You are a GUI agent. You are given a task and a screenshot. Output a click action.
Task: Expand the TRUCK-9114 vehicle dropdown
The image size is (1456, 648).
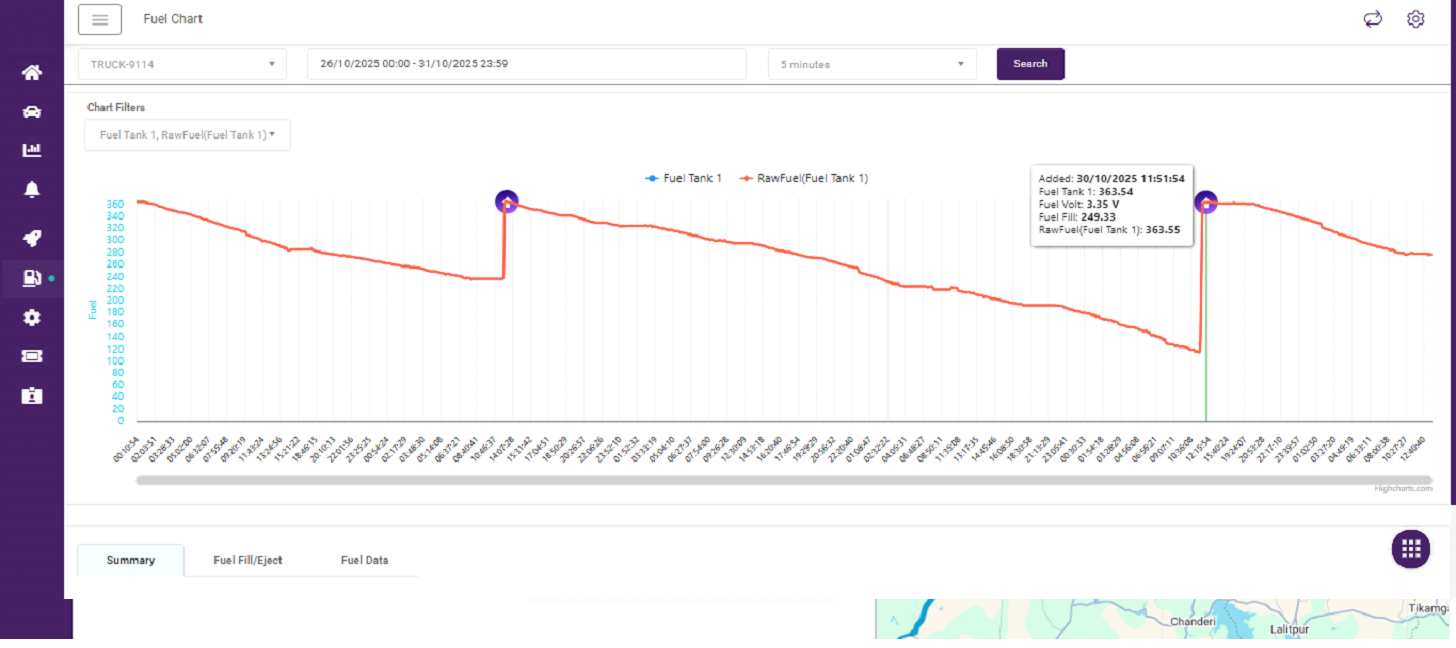point(182,64)
